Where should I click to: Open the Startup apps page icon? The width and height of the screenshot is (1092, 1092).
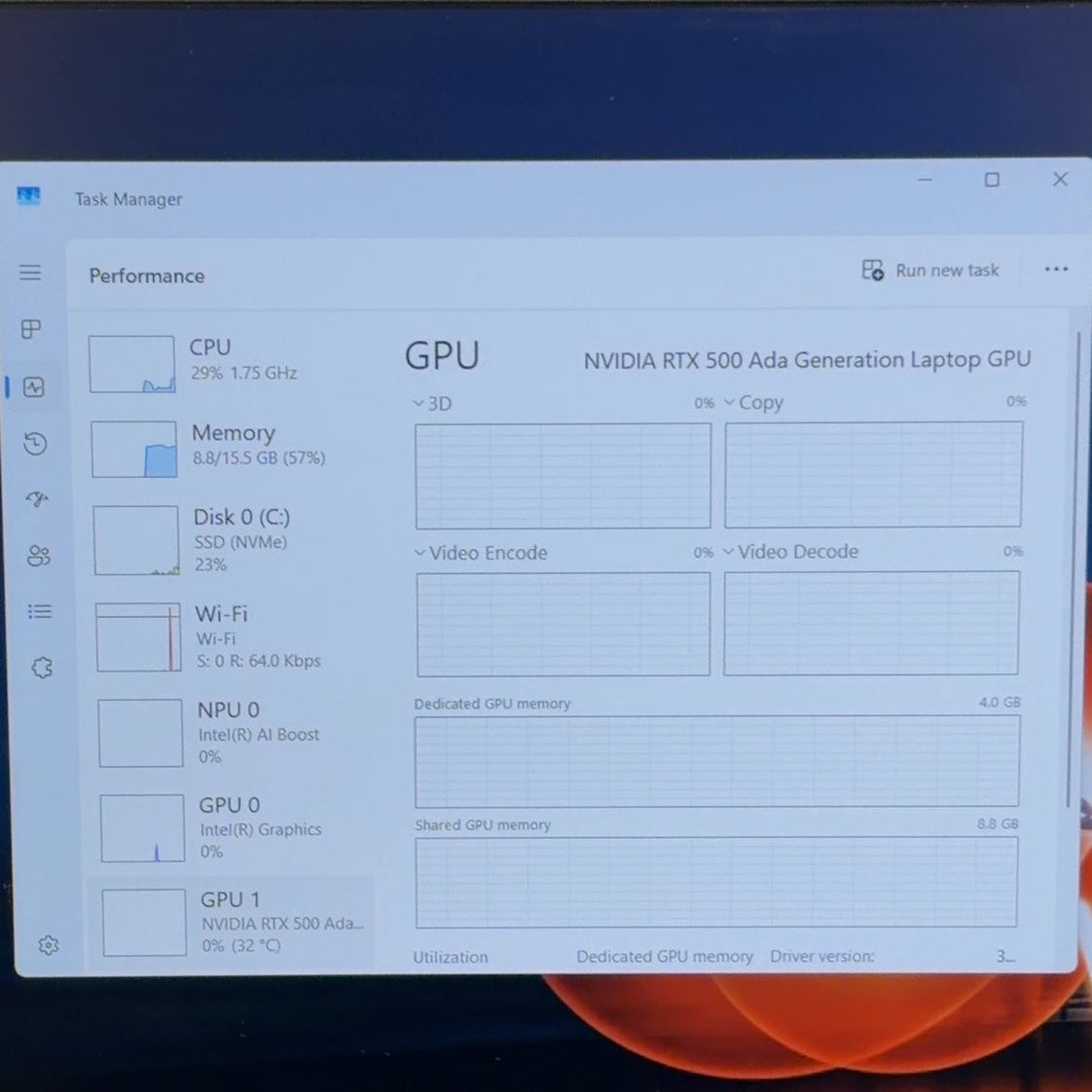click(36, 498)
